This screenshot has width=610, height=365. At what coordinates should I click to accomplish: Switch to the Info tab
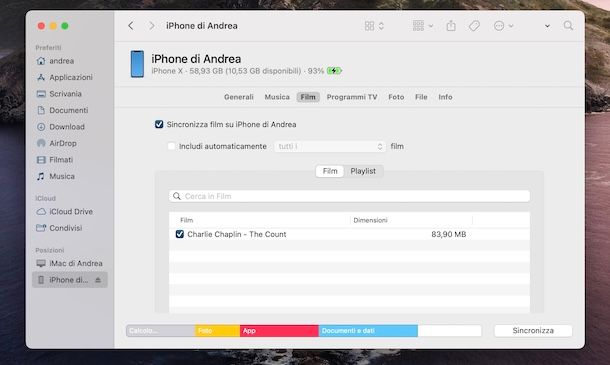click(x=445, y=97)
